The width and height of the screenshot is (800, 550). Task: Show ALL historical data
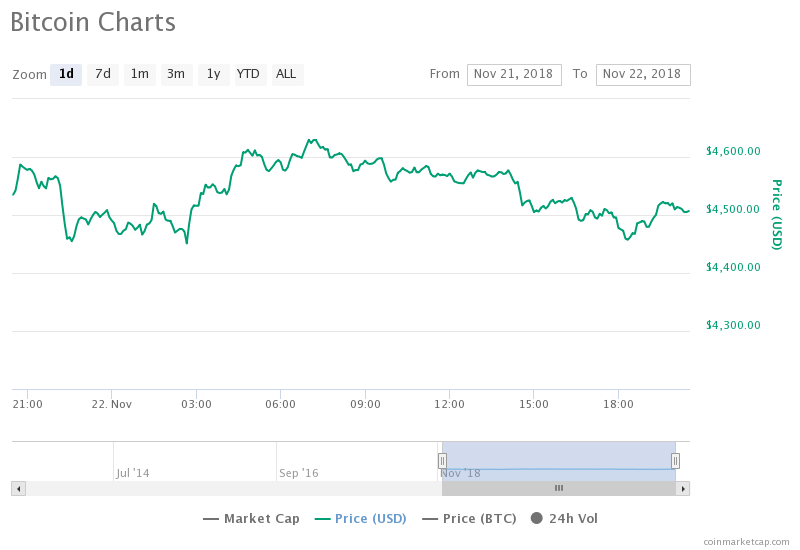pyautogui.click(x=288, y=74)
